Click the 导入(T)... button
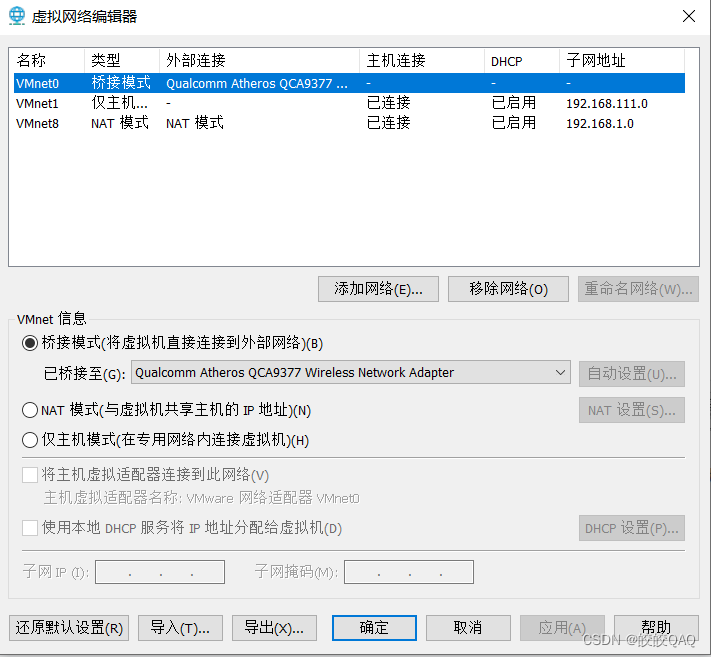Screen dimensions: 711x657 [x=180, y=628]
